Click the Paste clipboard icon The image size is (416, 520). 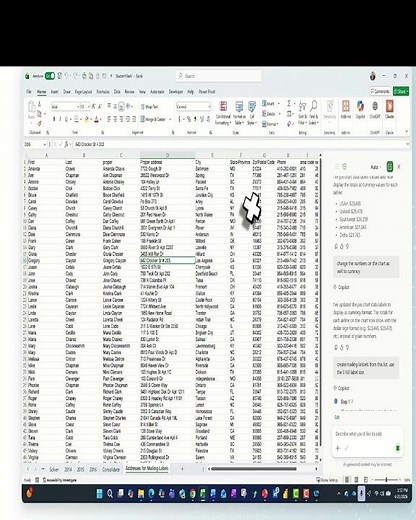point(31,107)
